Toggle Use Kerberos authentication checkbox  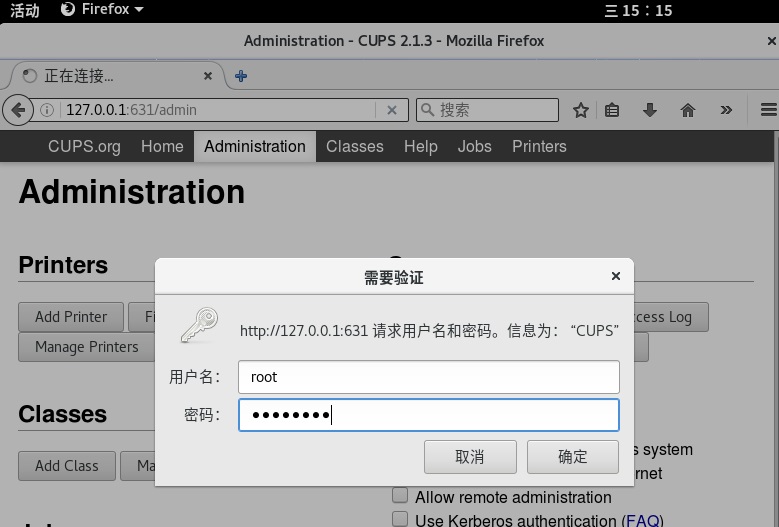tap(400, 519)
